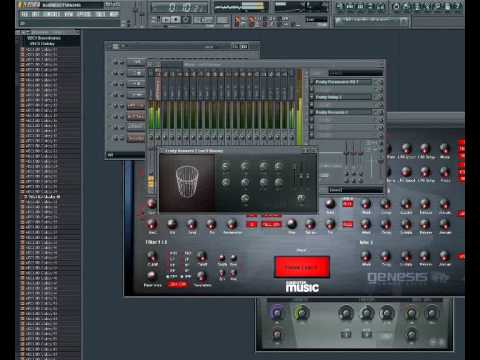Open the OPTIONS menu

(x=83, y=14)
